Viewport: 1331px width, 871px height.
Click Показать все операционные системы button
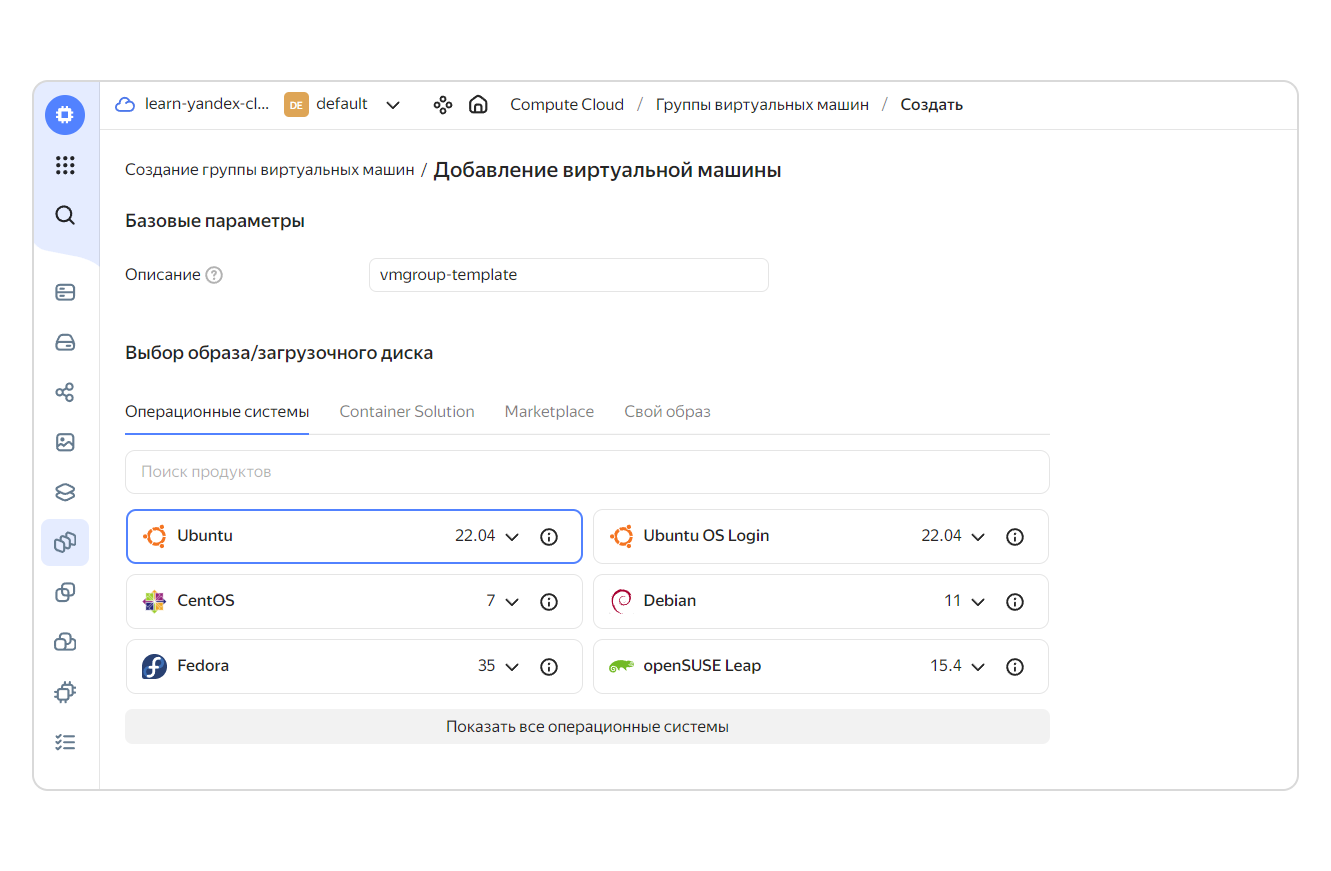point(587,727)
